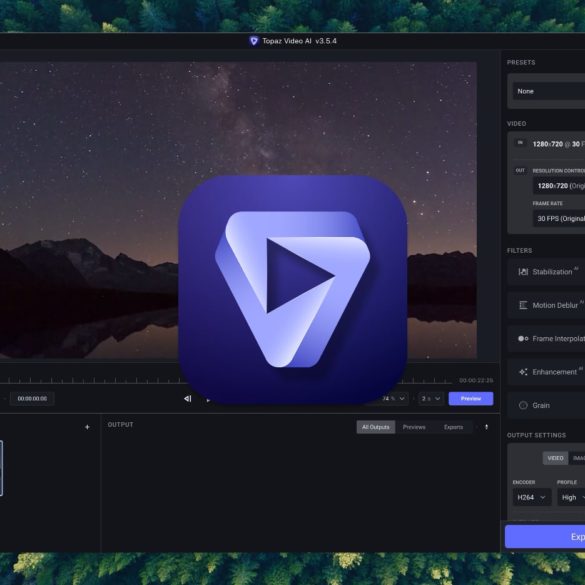Add a new input with the plus icon
Image resolution: width=585 pixels, height=585 pixels.
tap(87, 427)
